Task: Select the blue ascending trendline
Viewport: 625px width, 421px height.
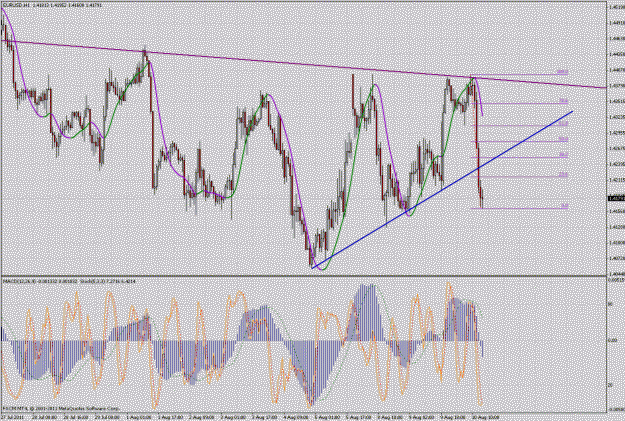Action: tap(442, 190)
